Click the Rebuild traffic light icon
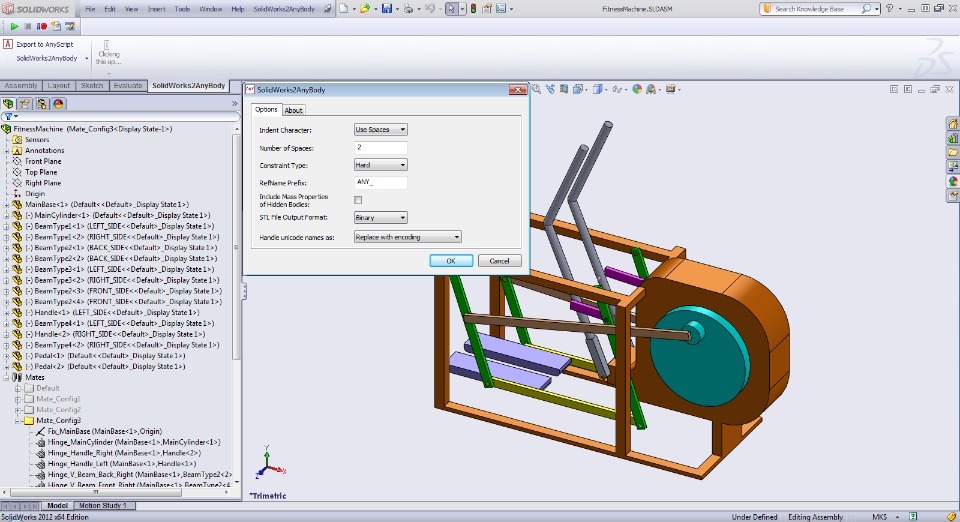The width and height of the screenshot is (960, 522). click(x=473, y=9)
